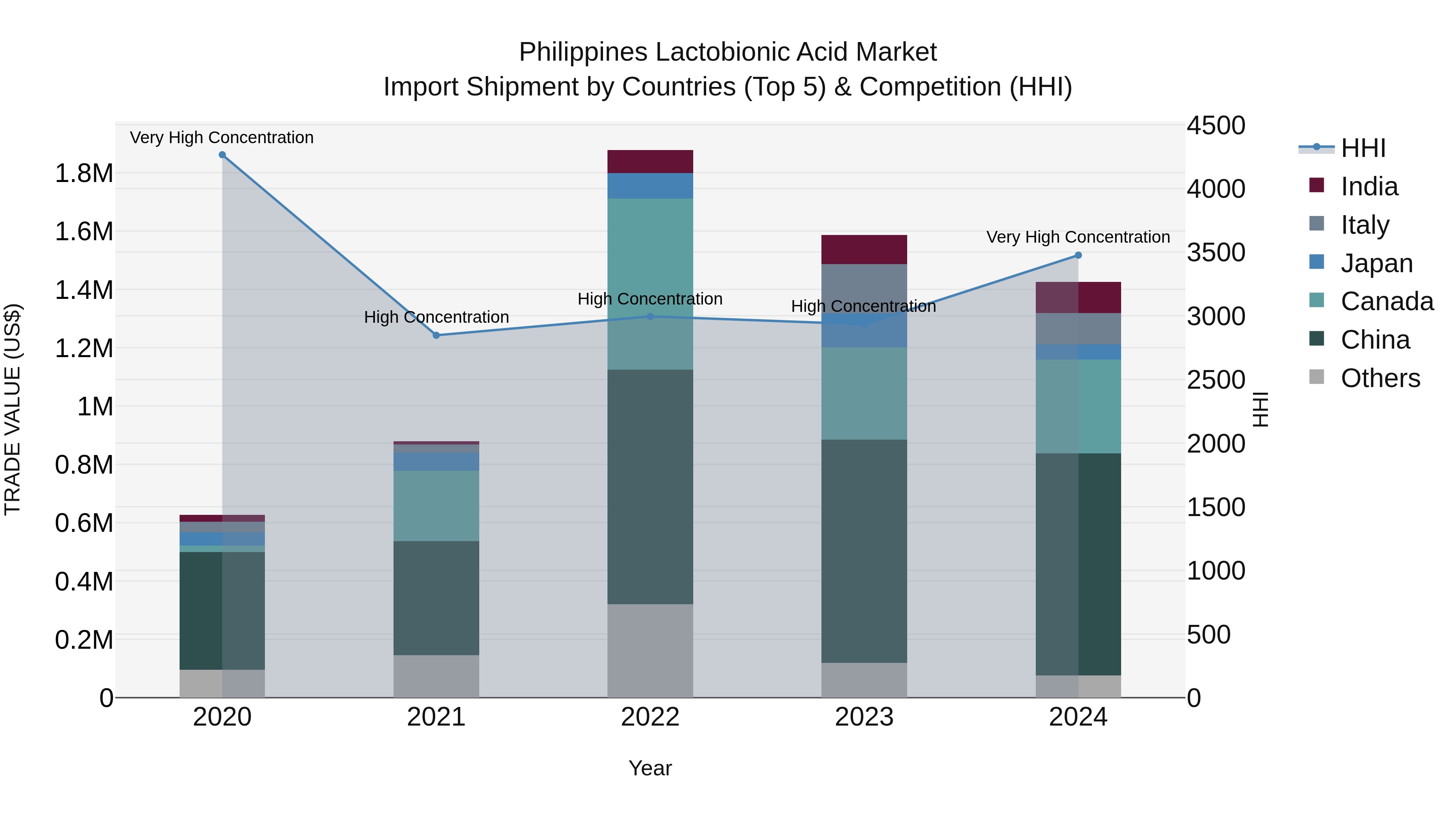Click the 'Year' x-axis title
This screenshot has height=819, width=1456.
[x=650, y=768]
